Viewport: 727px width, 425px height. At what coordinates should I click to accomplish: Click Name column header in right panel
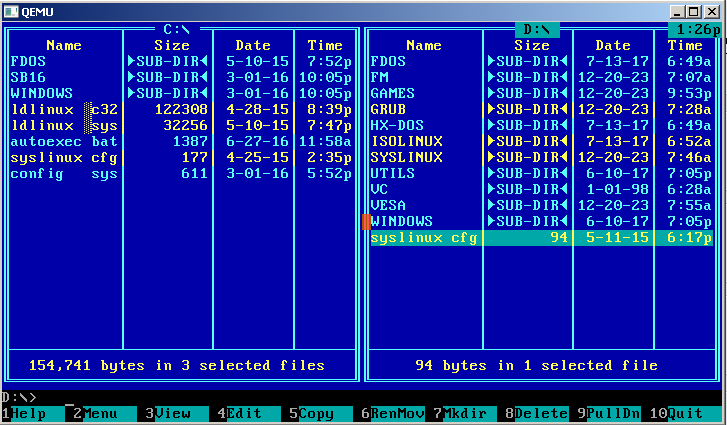pyautogui.click(x=424, y=45)
